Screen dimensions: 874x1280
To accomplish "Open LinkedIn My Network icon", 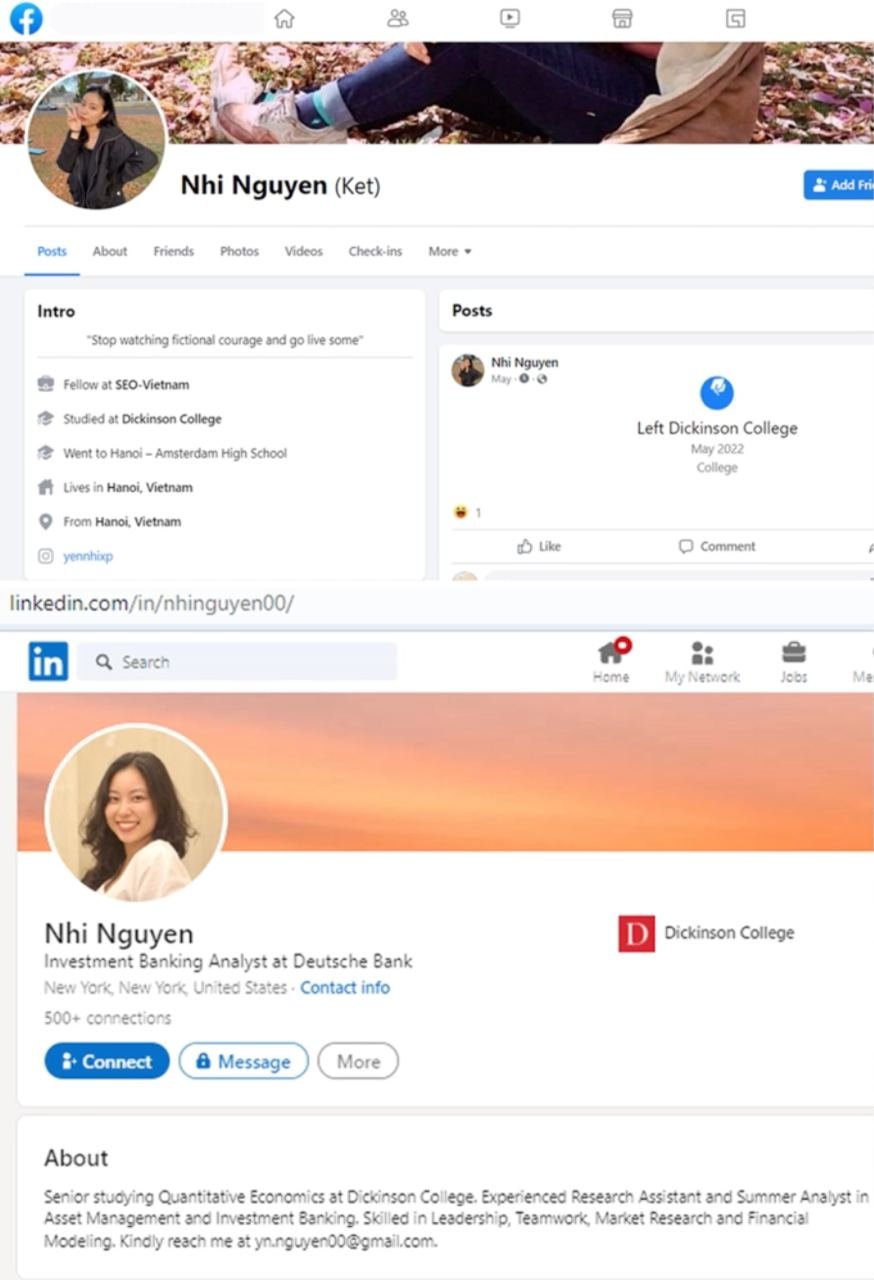I will pyautogui.click(x=702, y=663).
